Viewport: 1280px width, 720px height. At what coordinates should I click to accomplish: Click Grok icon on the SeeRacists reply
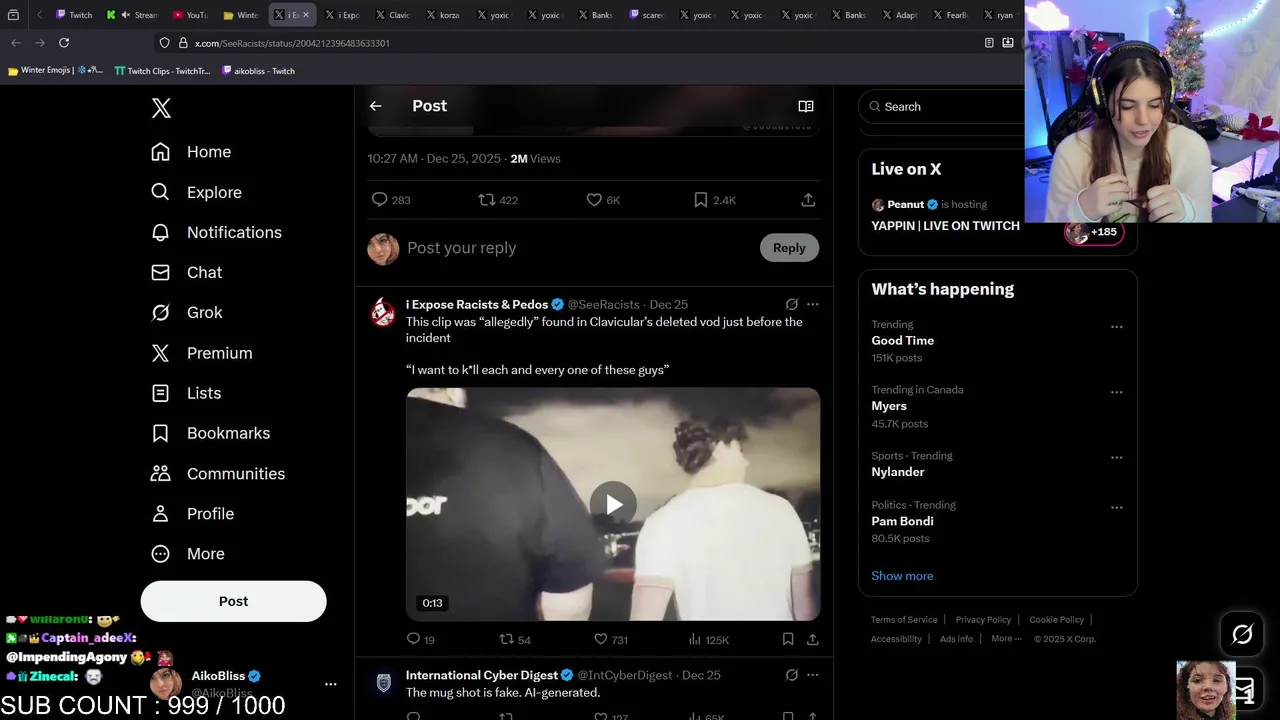click(x=792, y=305)
